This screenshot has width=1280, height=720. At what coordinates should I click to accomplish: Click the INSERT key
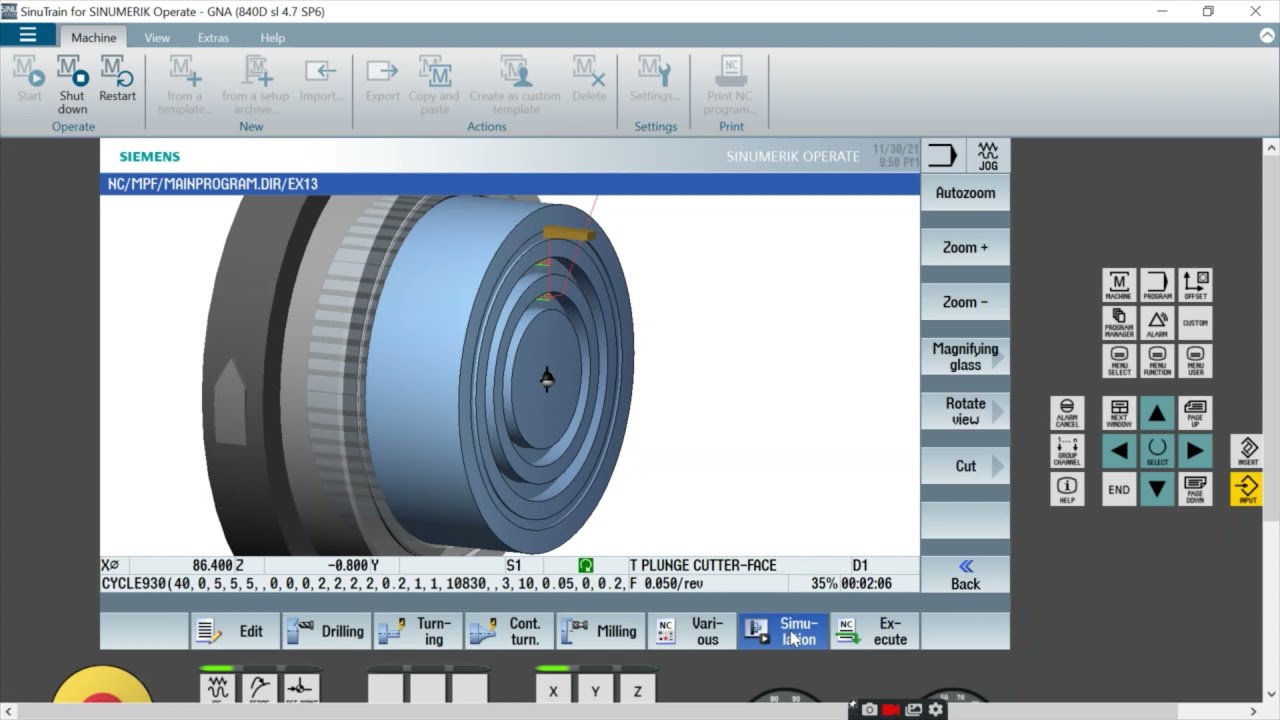pos(1247,451)
